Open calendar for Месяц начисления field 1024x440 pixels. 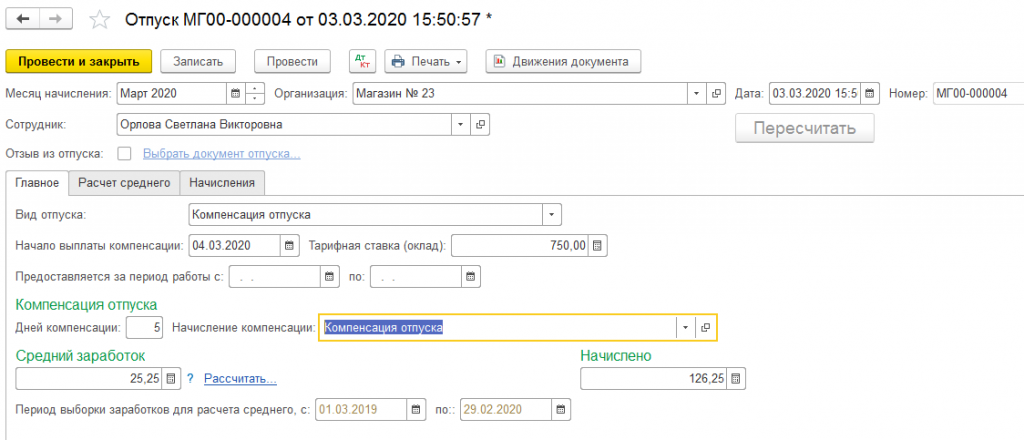point(236,93)
